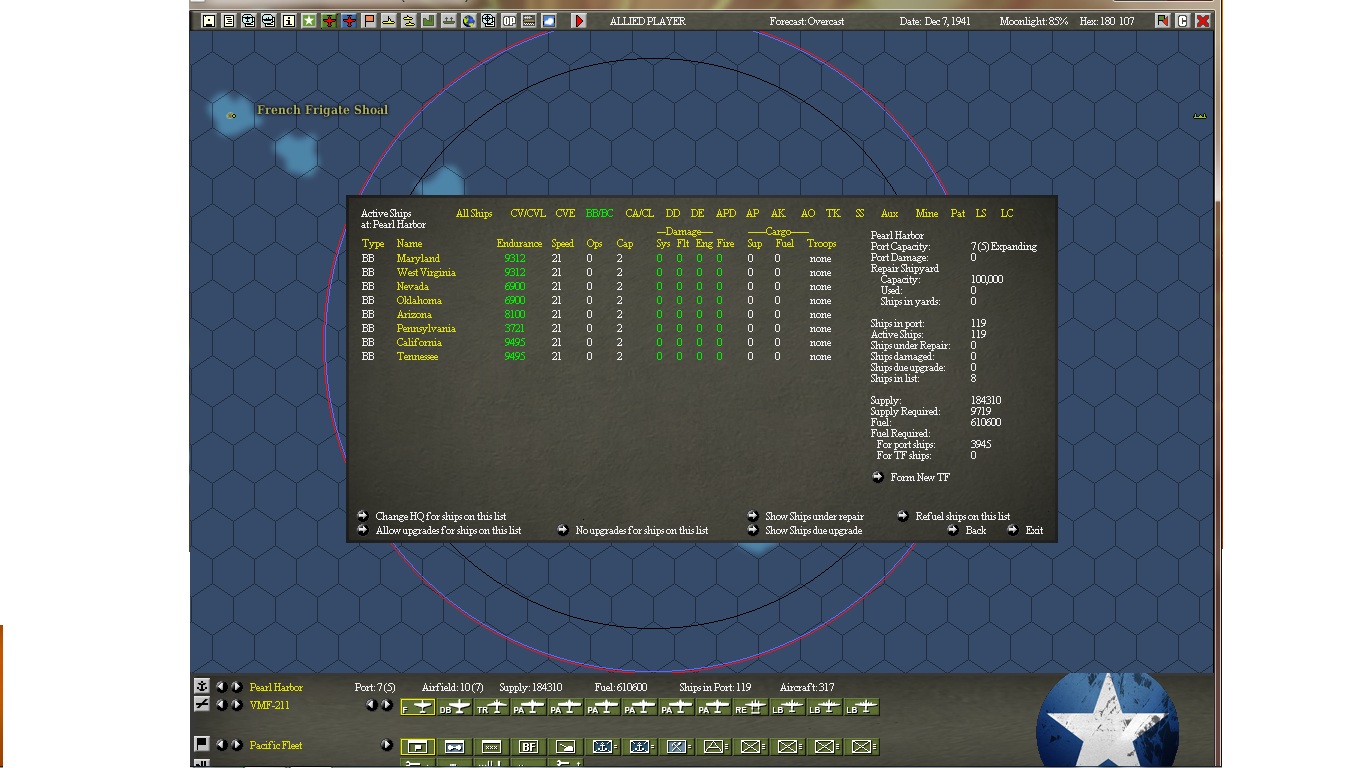Open the globe icon in top toolbar
This screenshot has height=768, width=1366.
tap(468, 21)
